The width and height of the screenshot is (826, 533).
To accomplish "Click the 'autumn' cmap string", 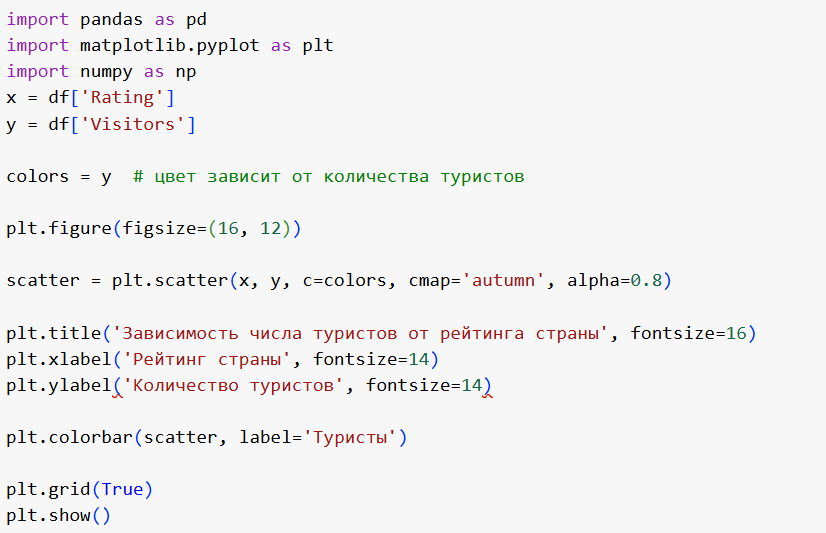I will coord(503,280).
